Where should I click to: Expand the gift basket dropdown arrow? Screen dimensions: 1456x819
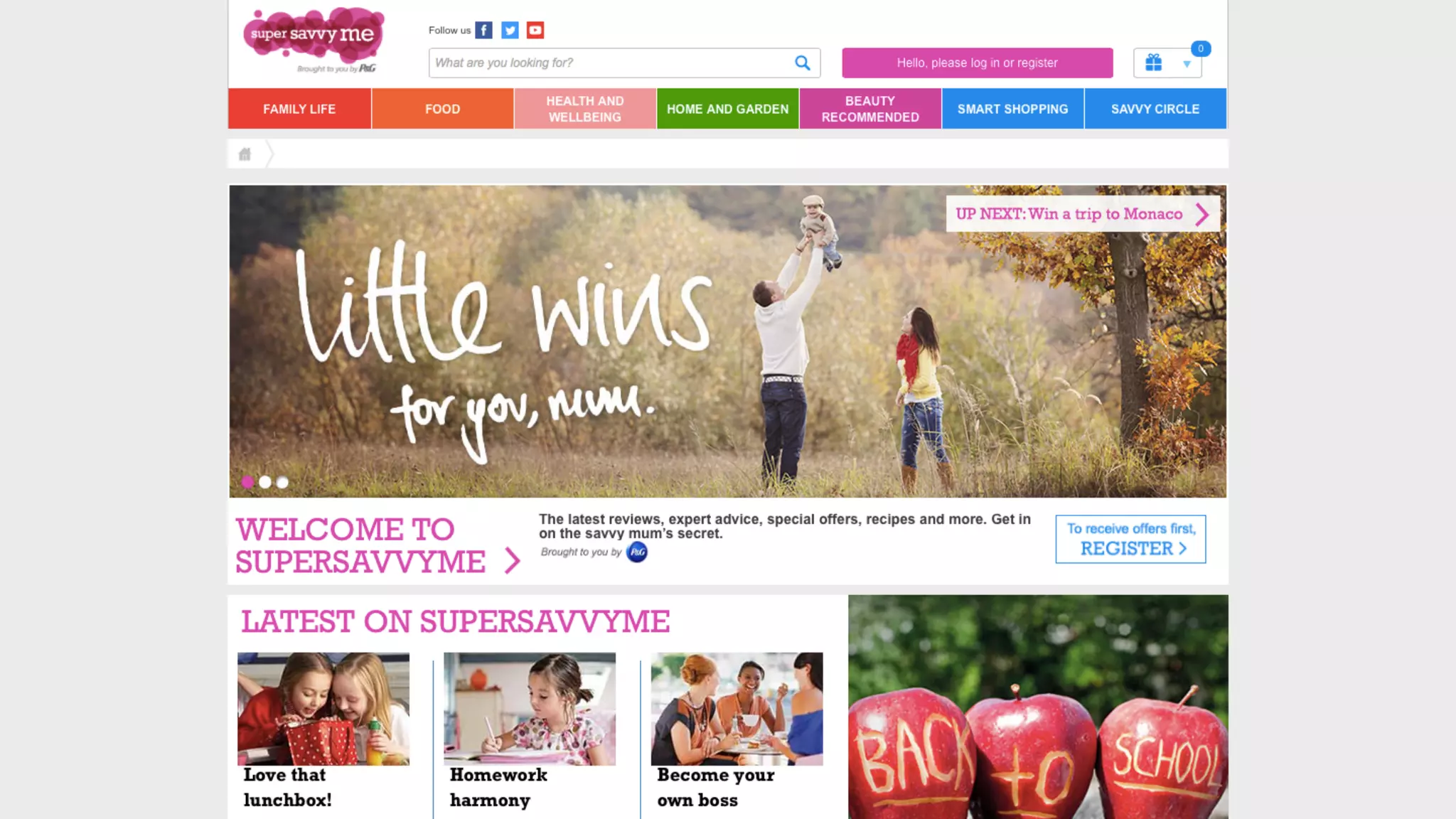(1187, 64)
